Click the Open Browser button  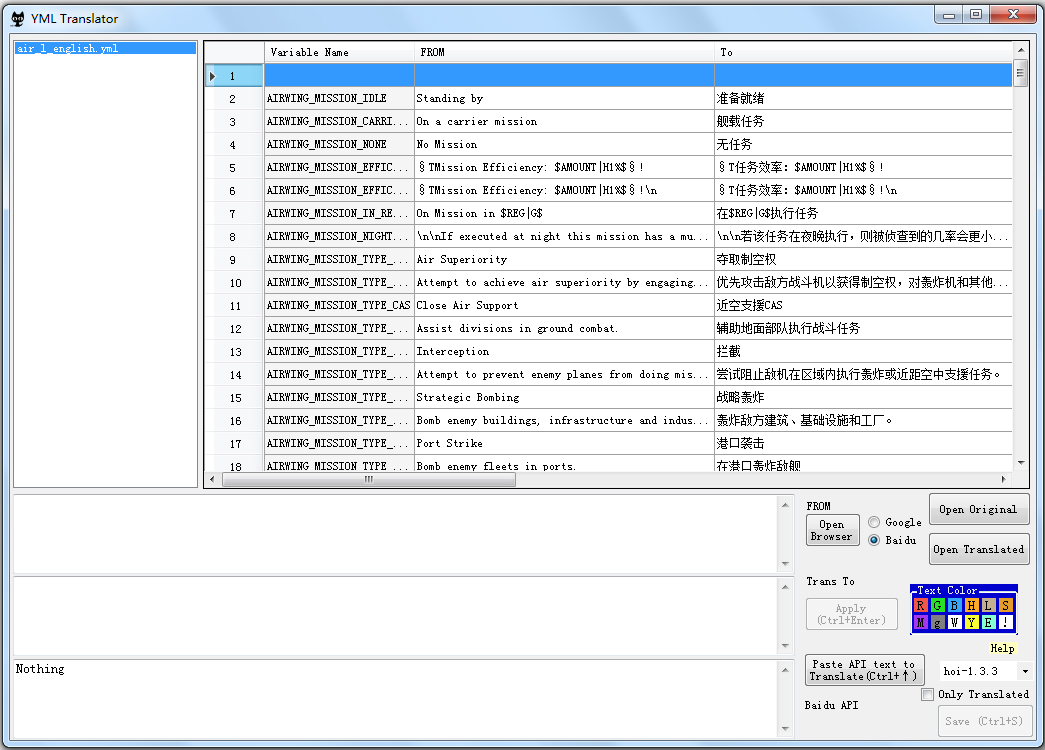click(832, 530)
